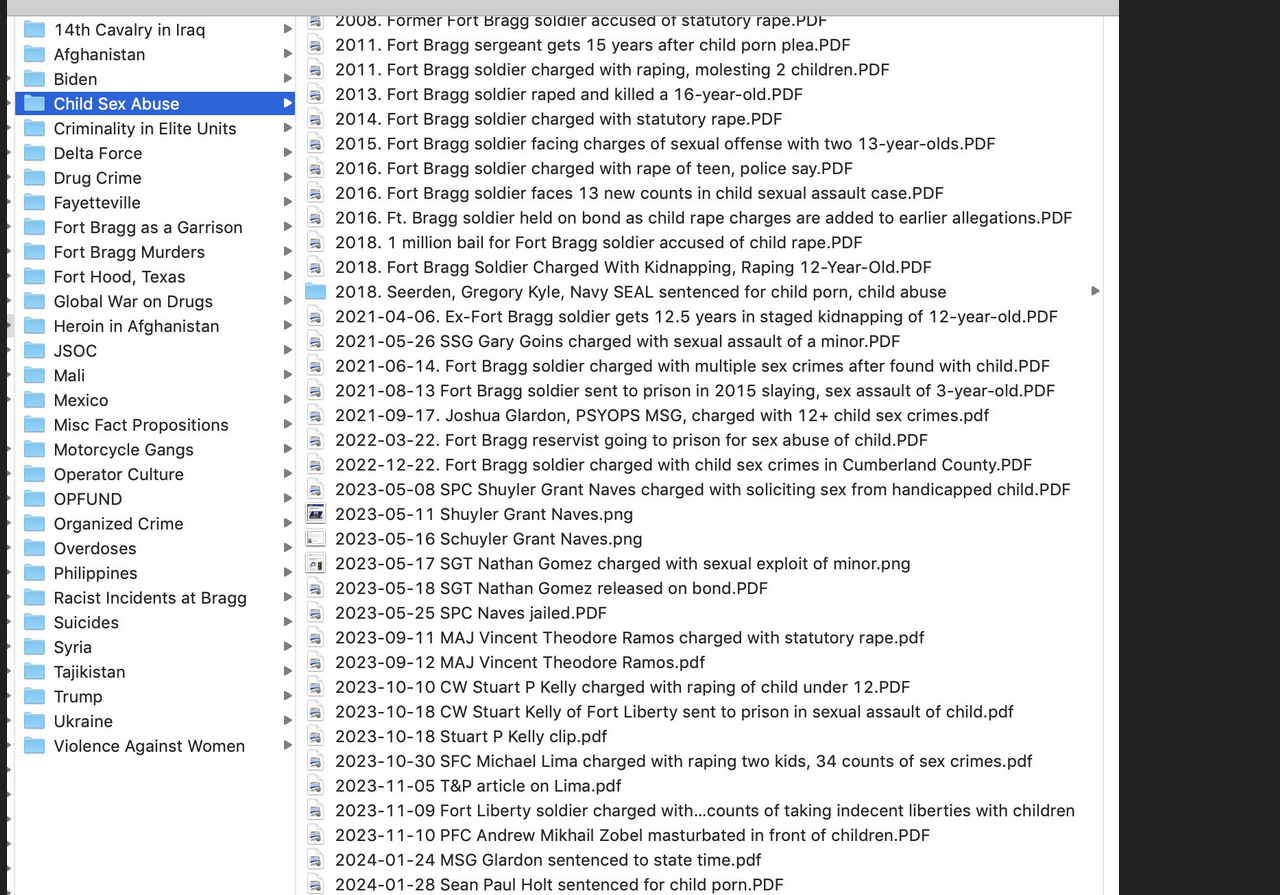Click the PDF icon for 2023-05-25 SPC Naves jailed
Viewport: 1280px width, 895px height.
(x=315, y=613)
